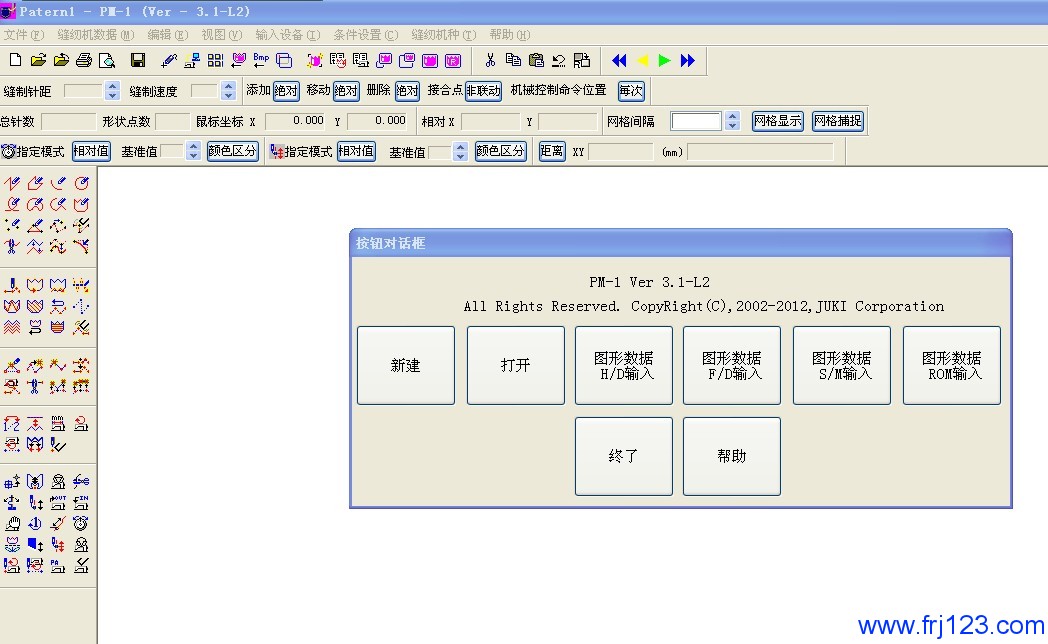Click the Bmp image import icon
The image size is (1048, 644).
261,60
